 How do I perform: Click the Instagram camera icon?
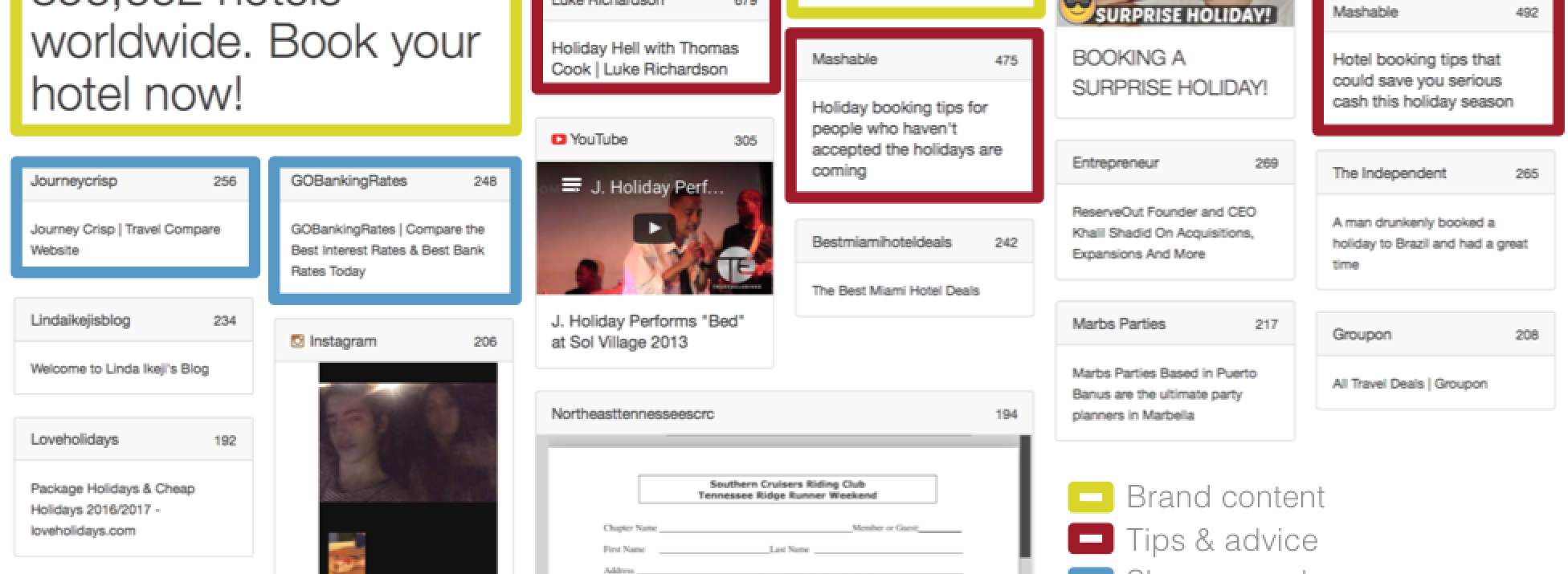297,341
